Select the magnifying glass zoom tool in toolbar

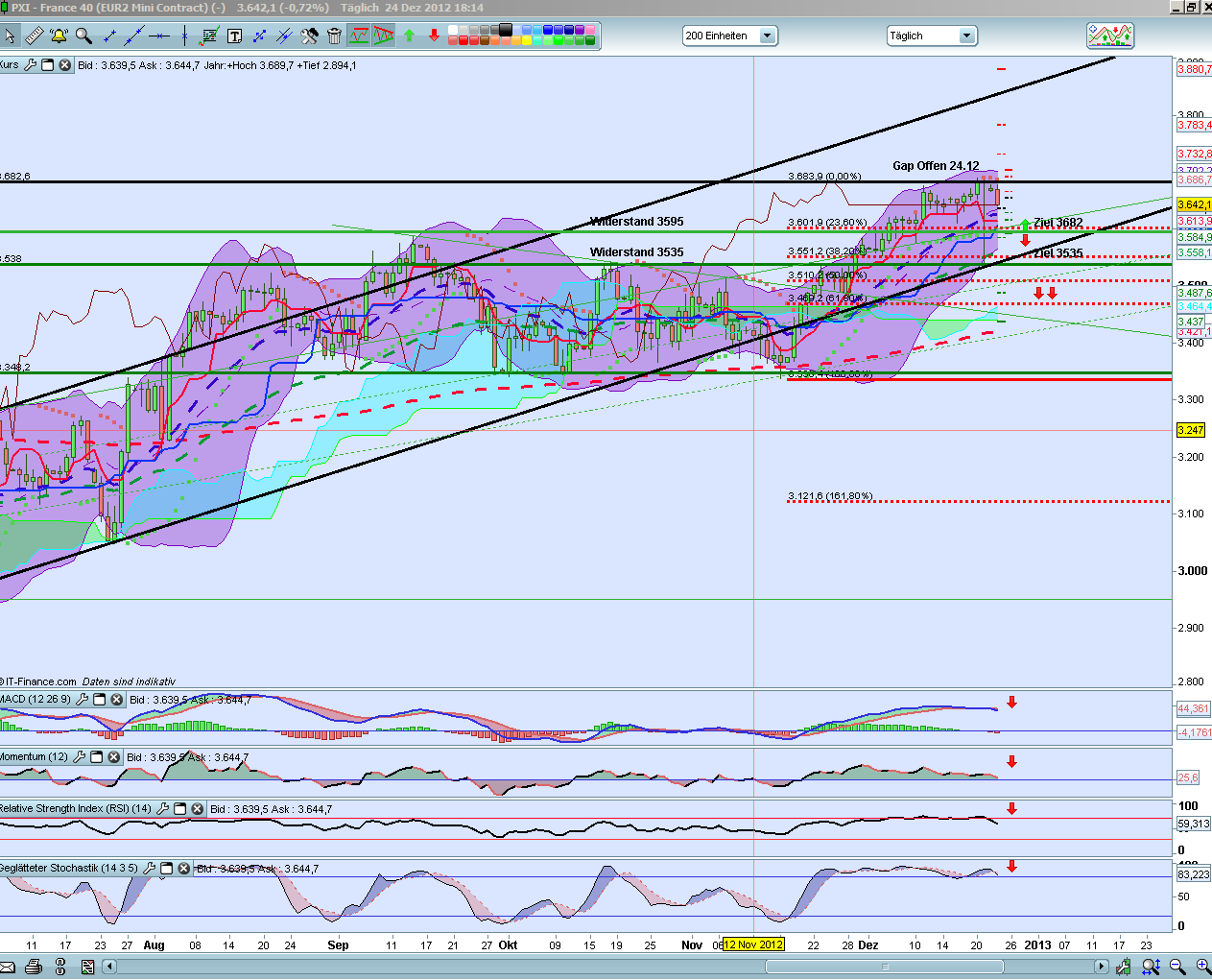tap(83, 36)
